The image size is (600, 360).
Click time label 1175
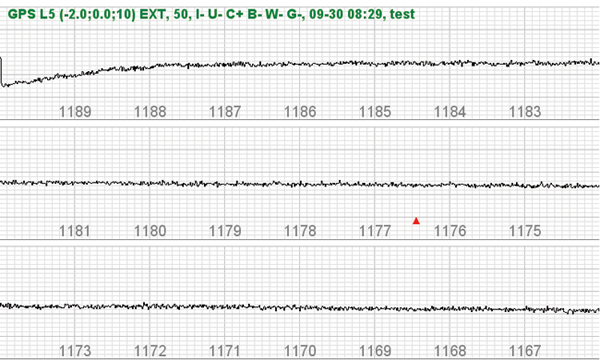pyautogui.click(x=525, y=231)
